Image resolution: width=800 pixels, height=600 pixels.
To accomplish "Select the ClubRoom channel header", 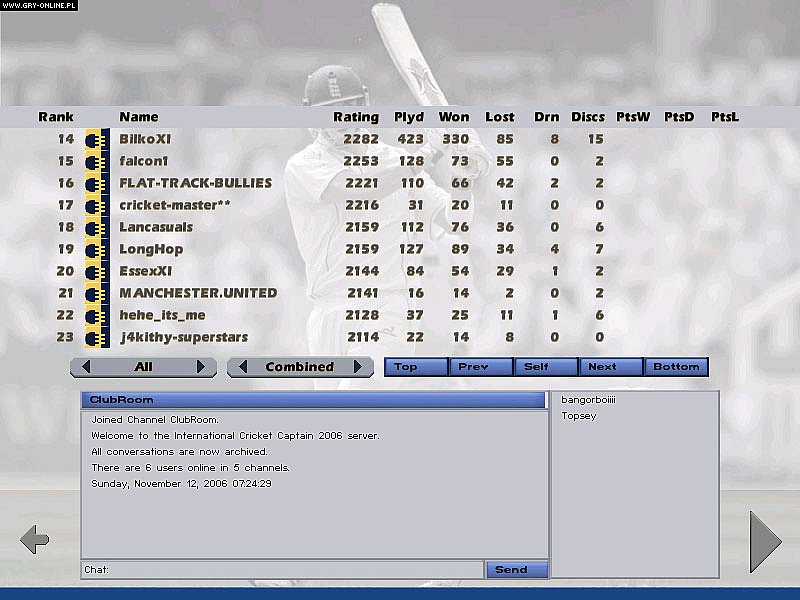I will click(x=310, y=400).
